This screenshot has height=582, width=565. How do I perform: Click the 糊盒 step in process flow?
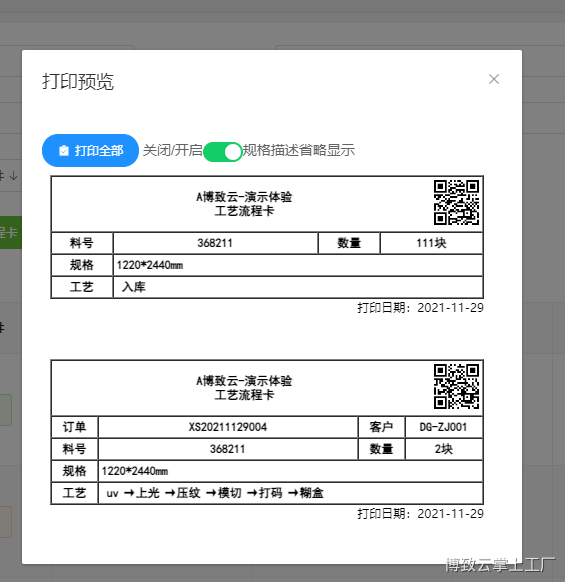click(311, 493)
